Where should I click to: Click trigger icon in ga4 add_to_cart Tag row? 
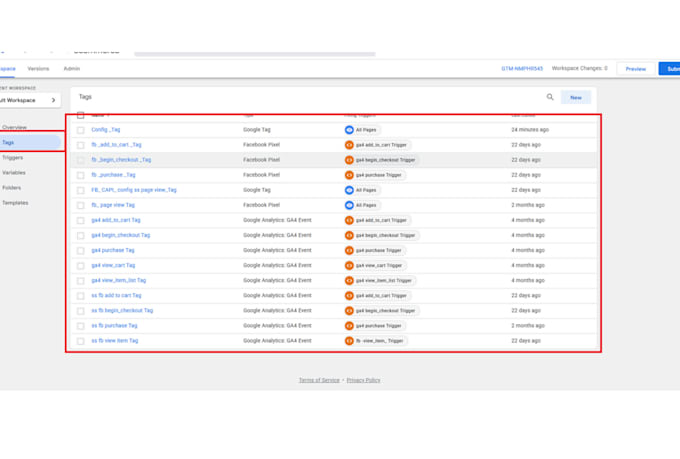[349, 220]
